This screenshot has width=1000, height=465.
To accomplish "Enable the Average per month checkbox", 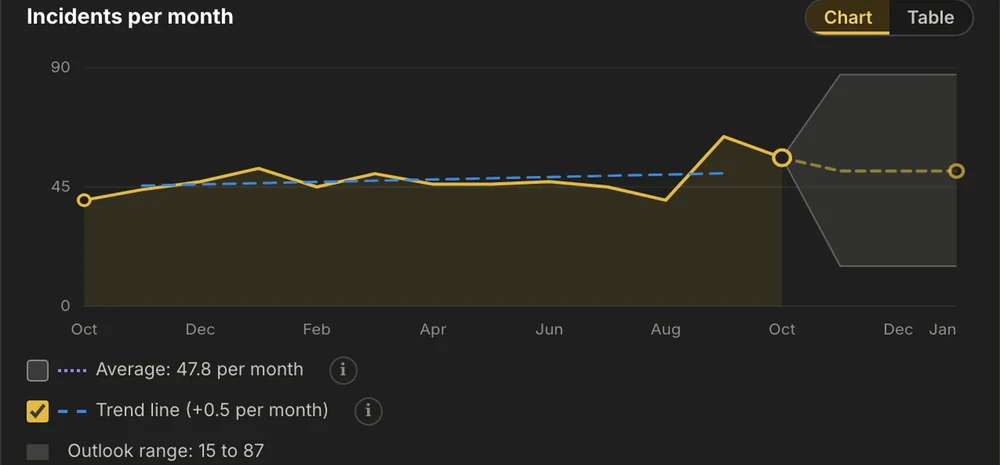I will point(38,370).
